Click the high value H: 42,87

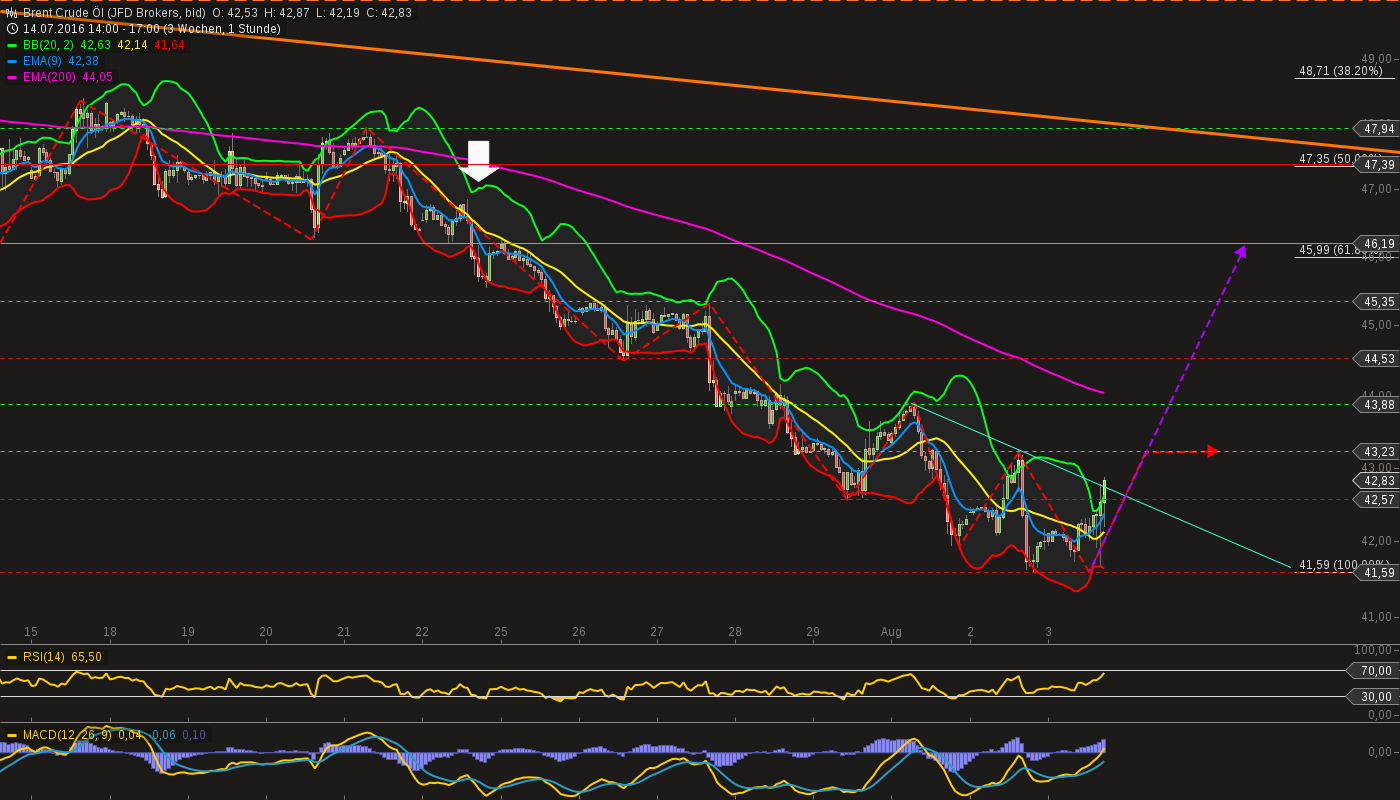287,13
